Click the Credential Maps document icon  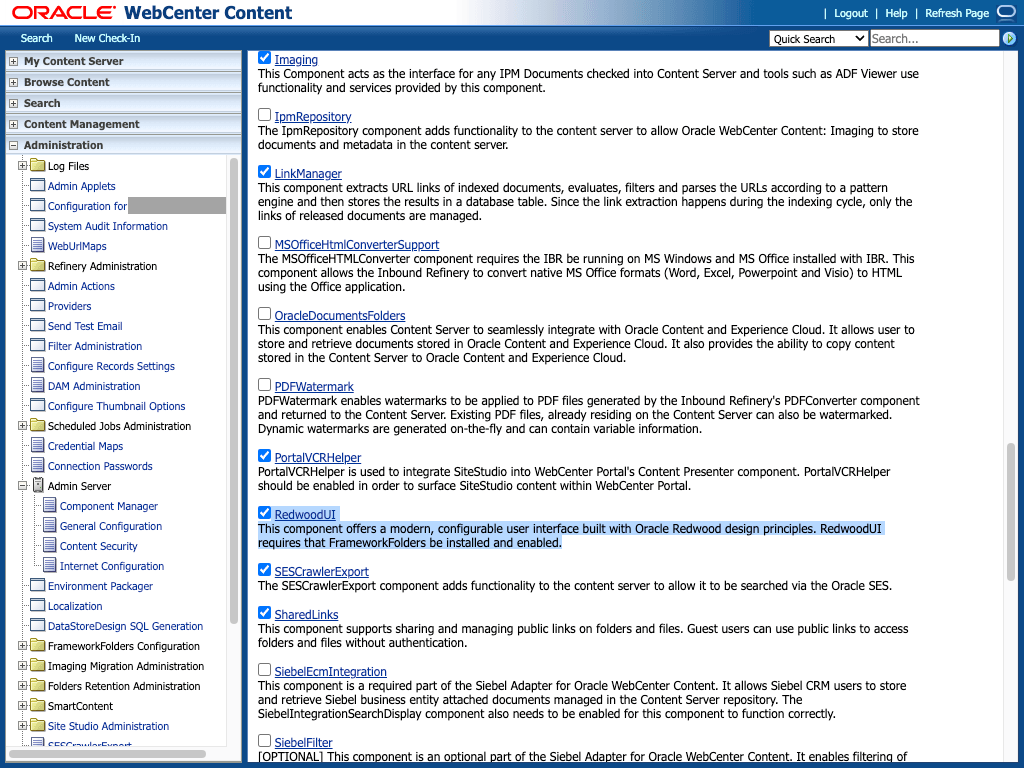coord(38,445)
